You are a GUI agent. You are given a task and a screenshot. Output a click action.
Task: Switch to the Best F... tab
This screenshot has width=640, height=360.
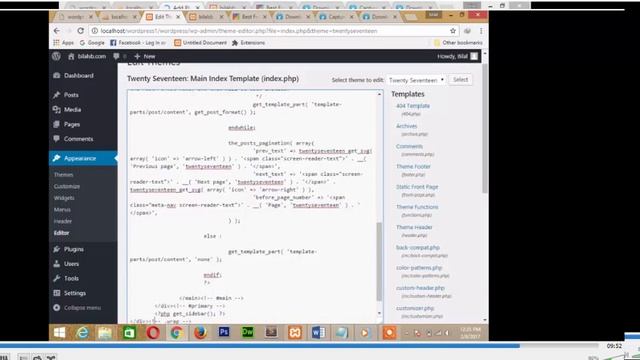[249, 17]
